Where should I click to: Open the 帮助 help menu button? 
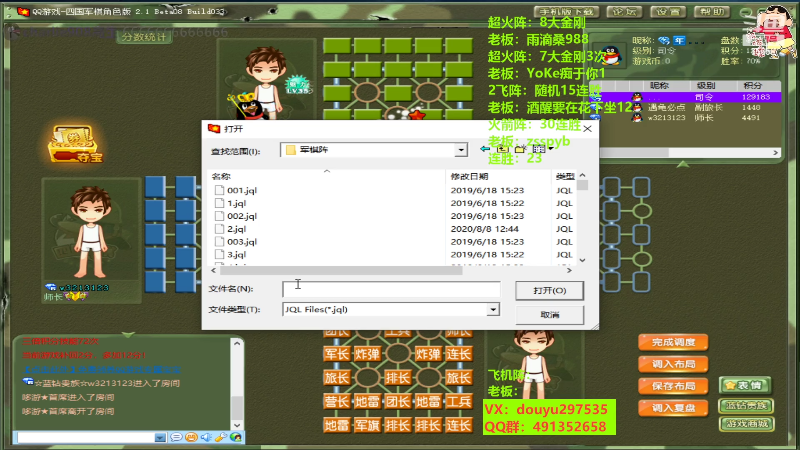[712, 12]
